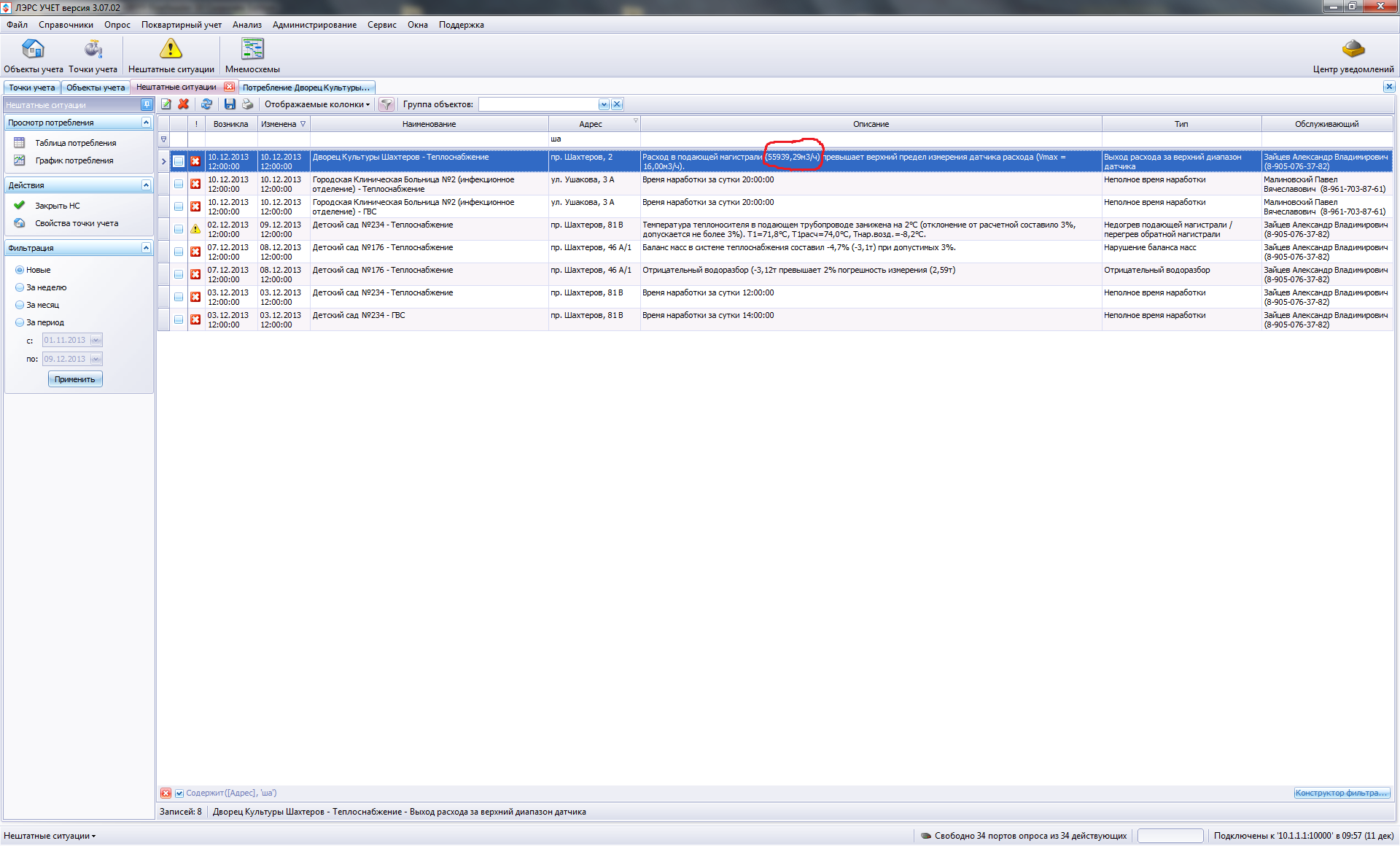Click the edit record icon in list toolbar

tap(166, 104)
